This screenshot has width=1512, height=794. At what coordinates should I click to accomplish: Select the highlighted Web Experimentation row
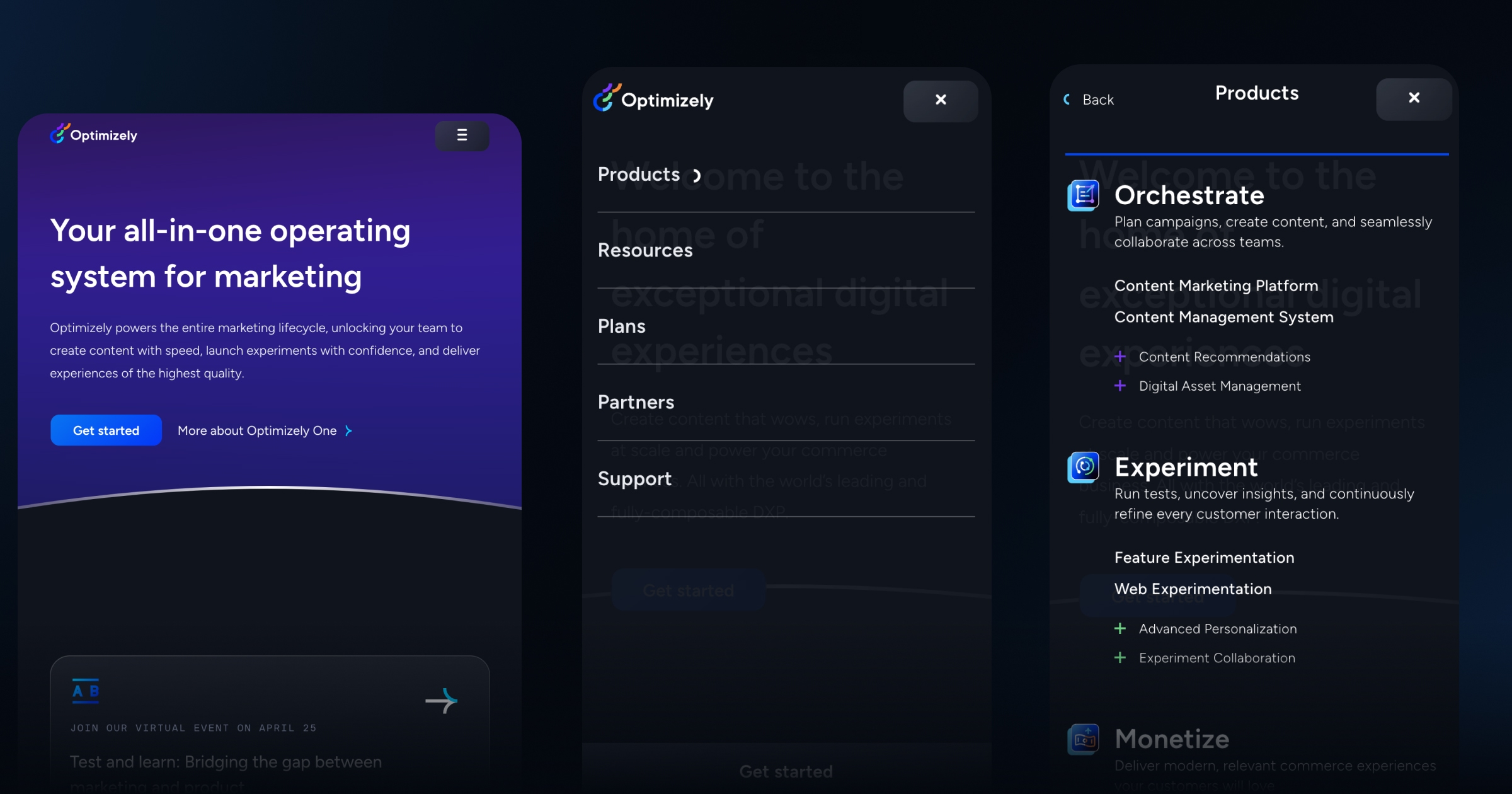[1193, 589]
